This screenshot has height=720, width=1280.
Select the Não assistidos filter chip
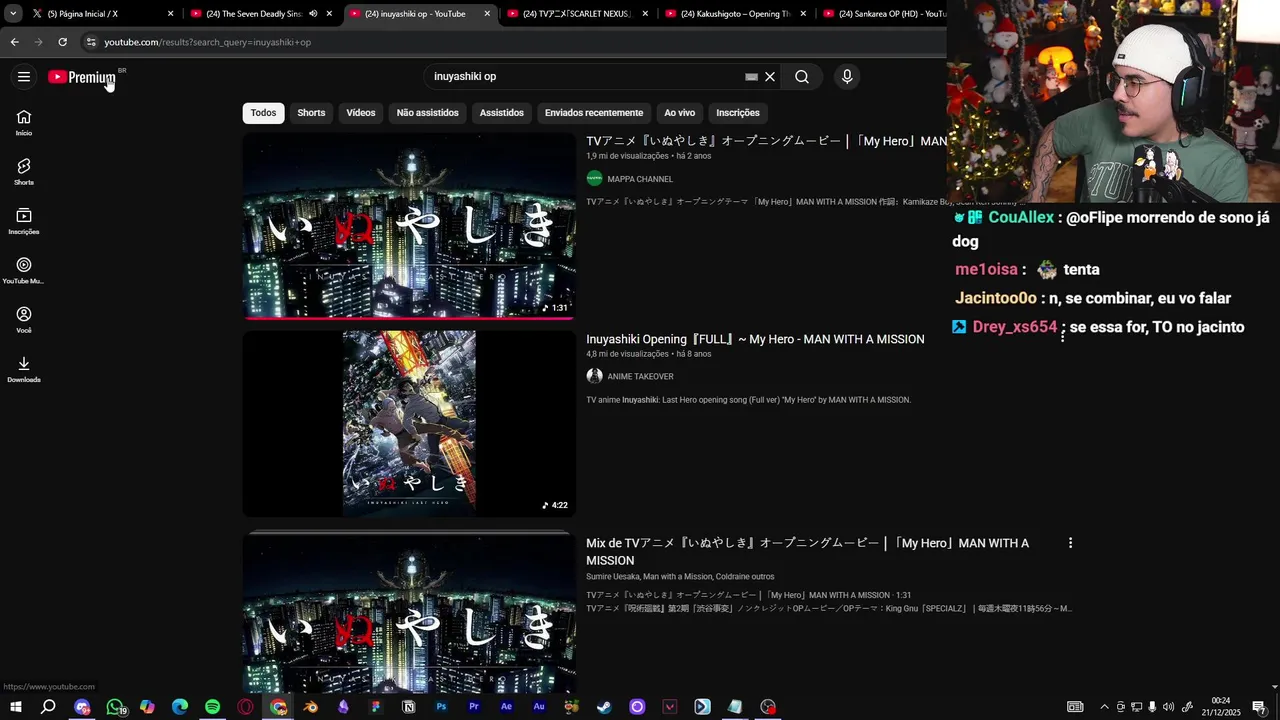pyautogui.click(x=428, y=113)
